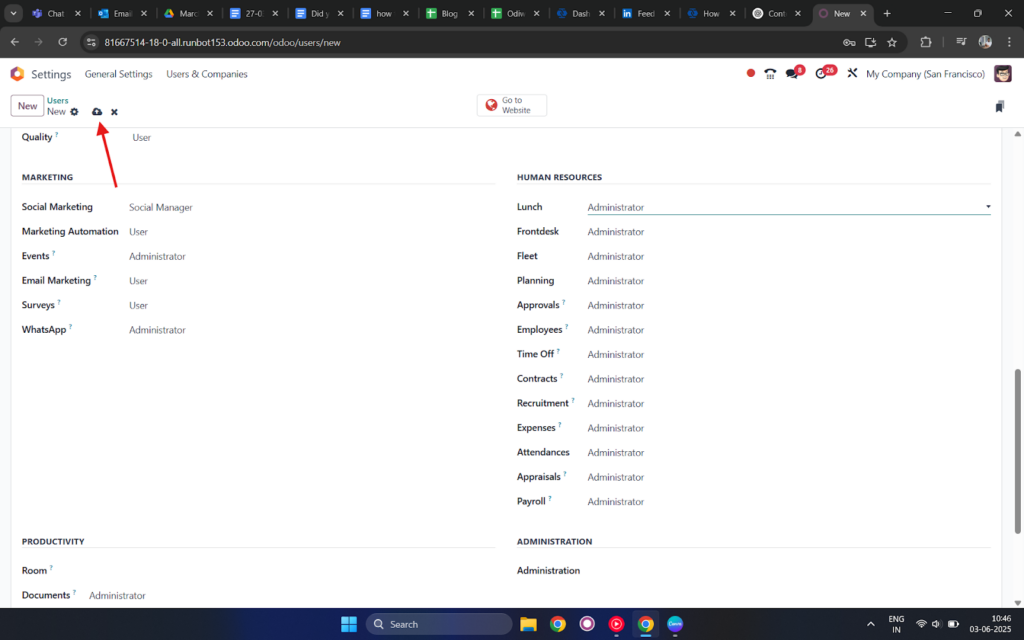
Task: Click the bookmark icon at the form's right
Action: 1000,106
